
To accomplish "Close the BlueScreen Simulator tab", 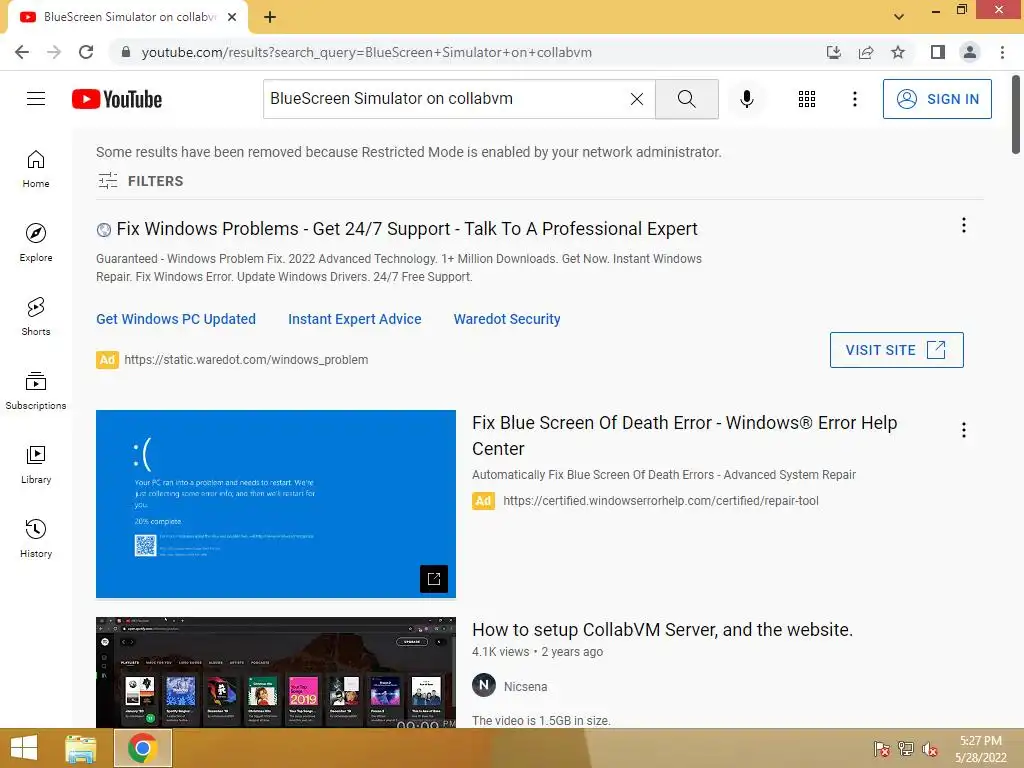I will click(232, 17).
